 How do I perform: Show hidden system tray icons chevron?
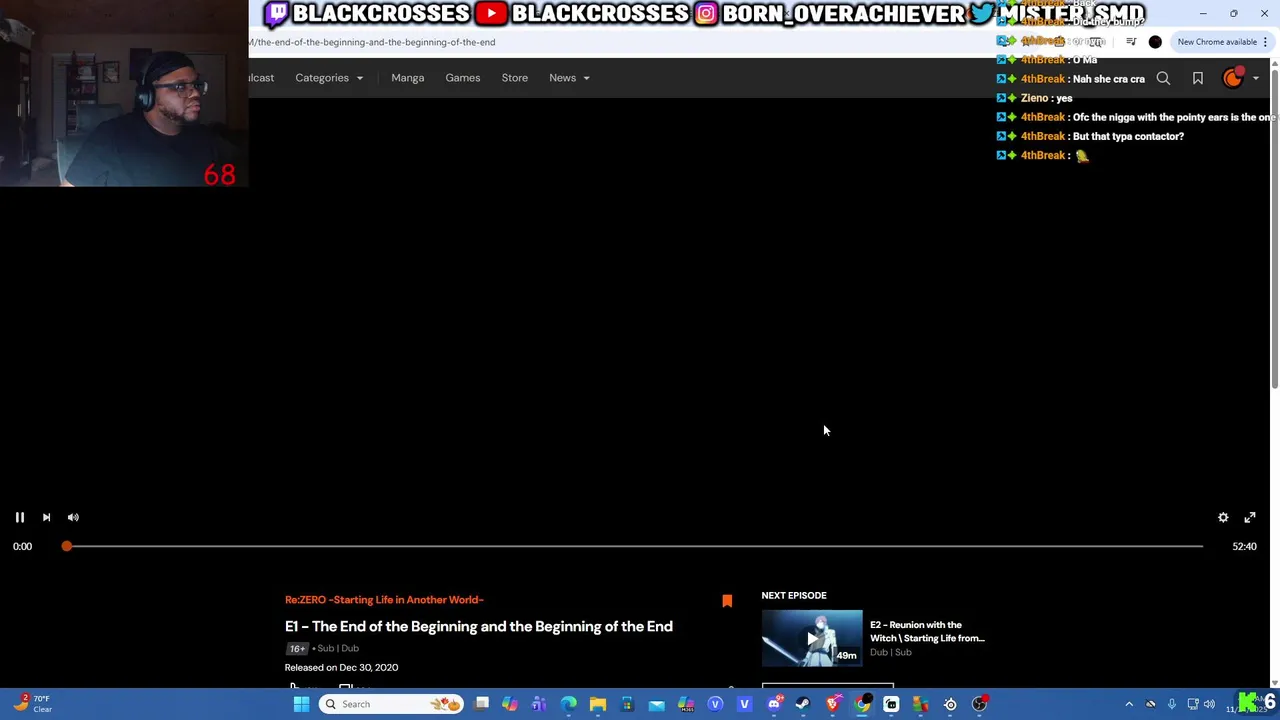pyautogui.click(x=1129, y=704)
